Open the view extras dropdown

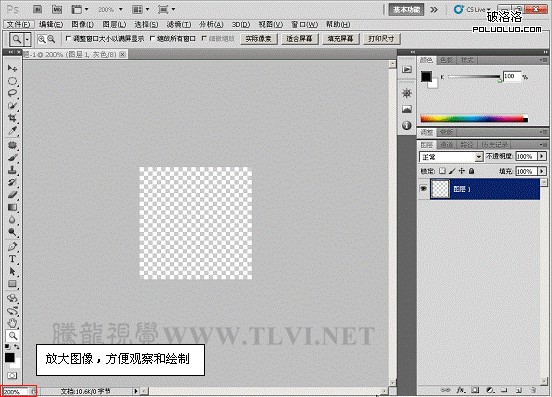pyautogui.click(x=80, y=10)
